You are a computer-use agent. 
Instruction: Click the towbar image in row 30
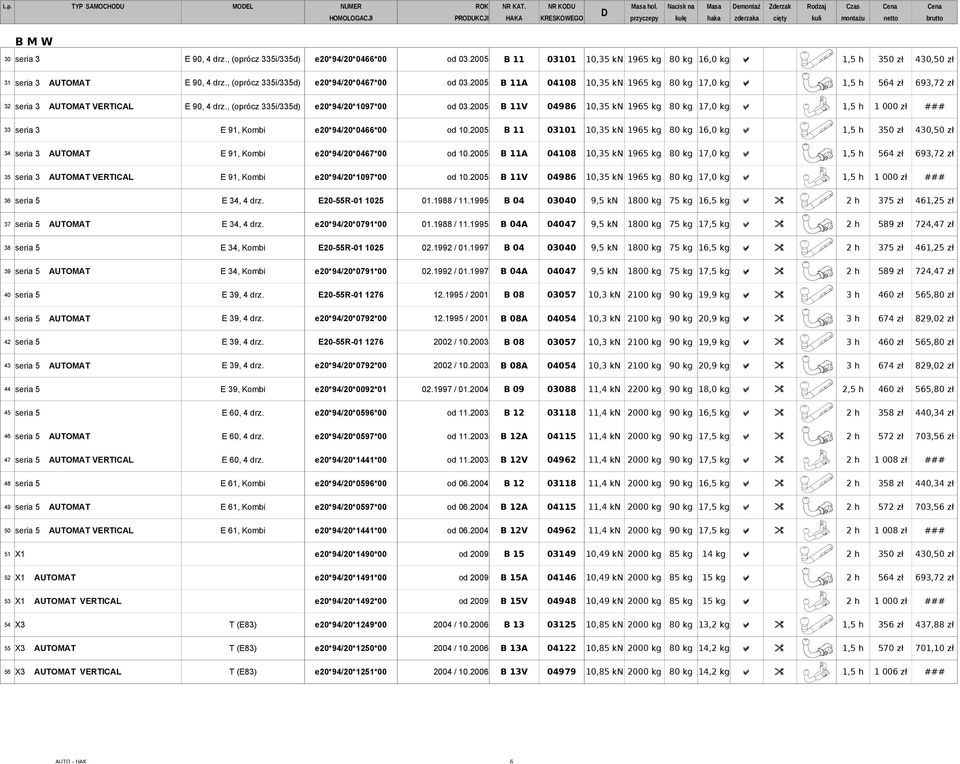[x=816, y=59]
